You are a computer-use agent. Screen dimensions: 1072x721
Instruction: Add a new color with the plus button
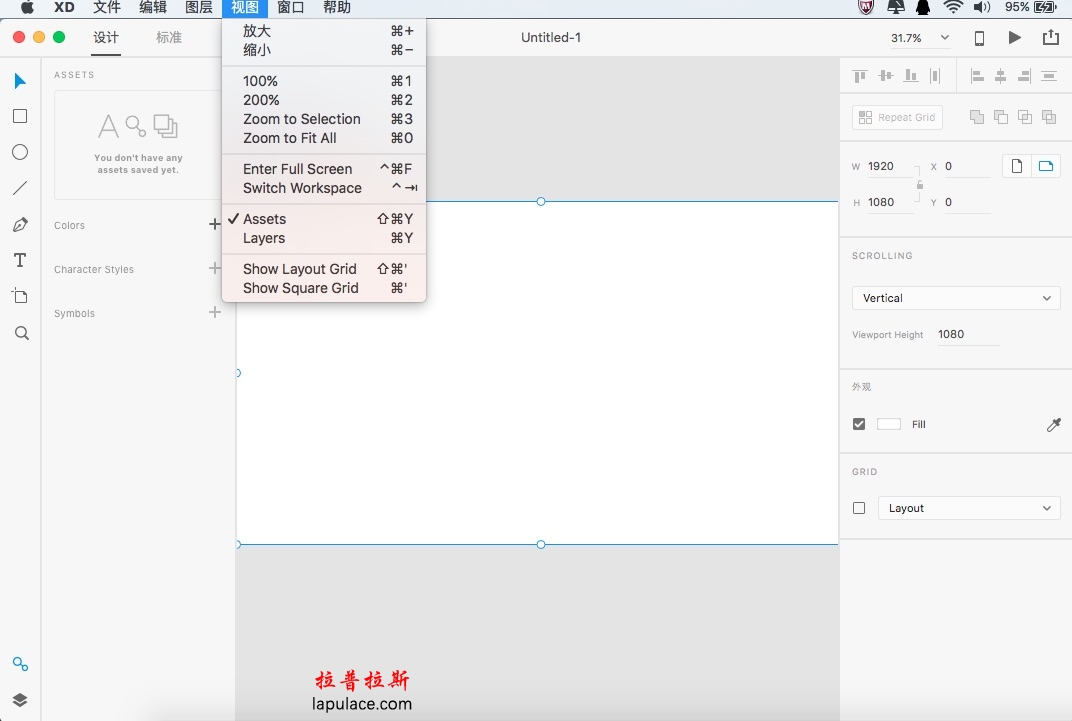click(214, 225)
